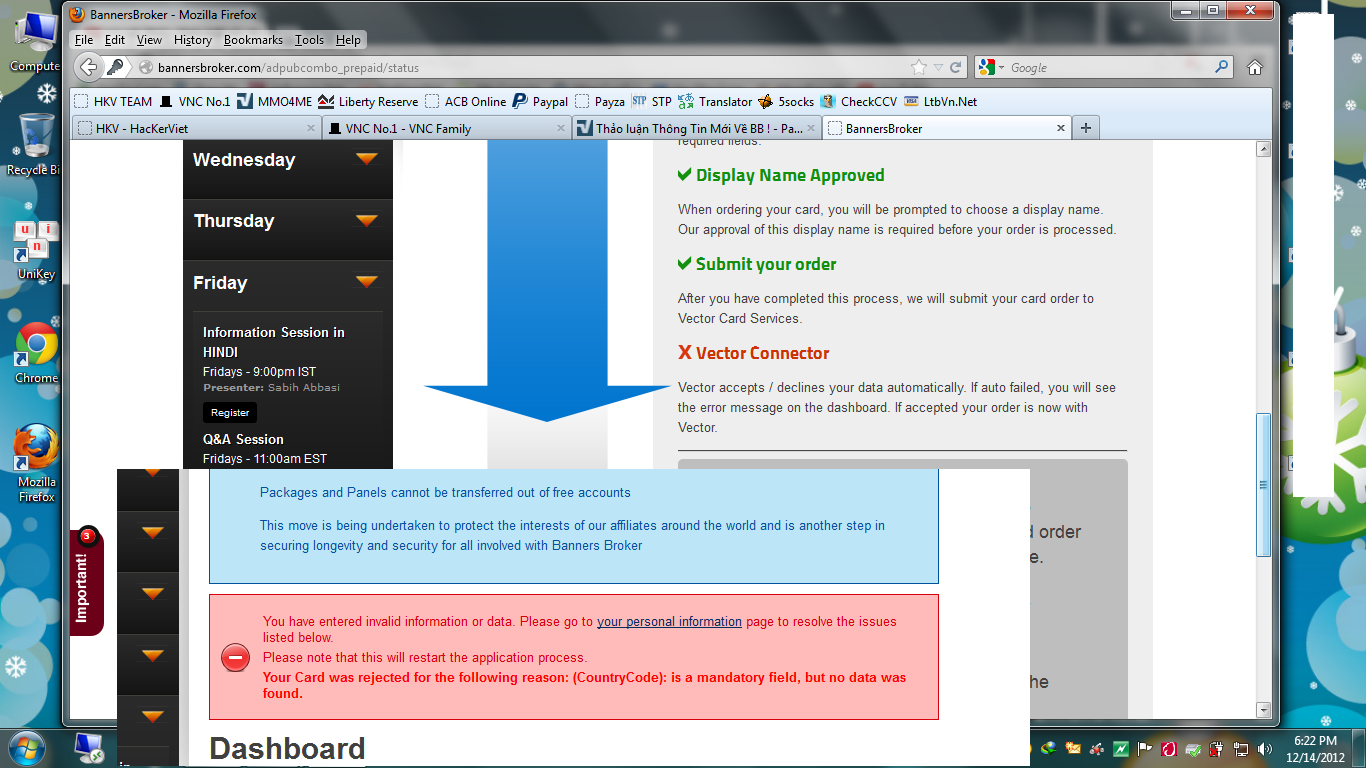Open the Windows Start menu
This screenshot has height=768, width=1366.
[26, 748]
